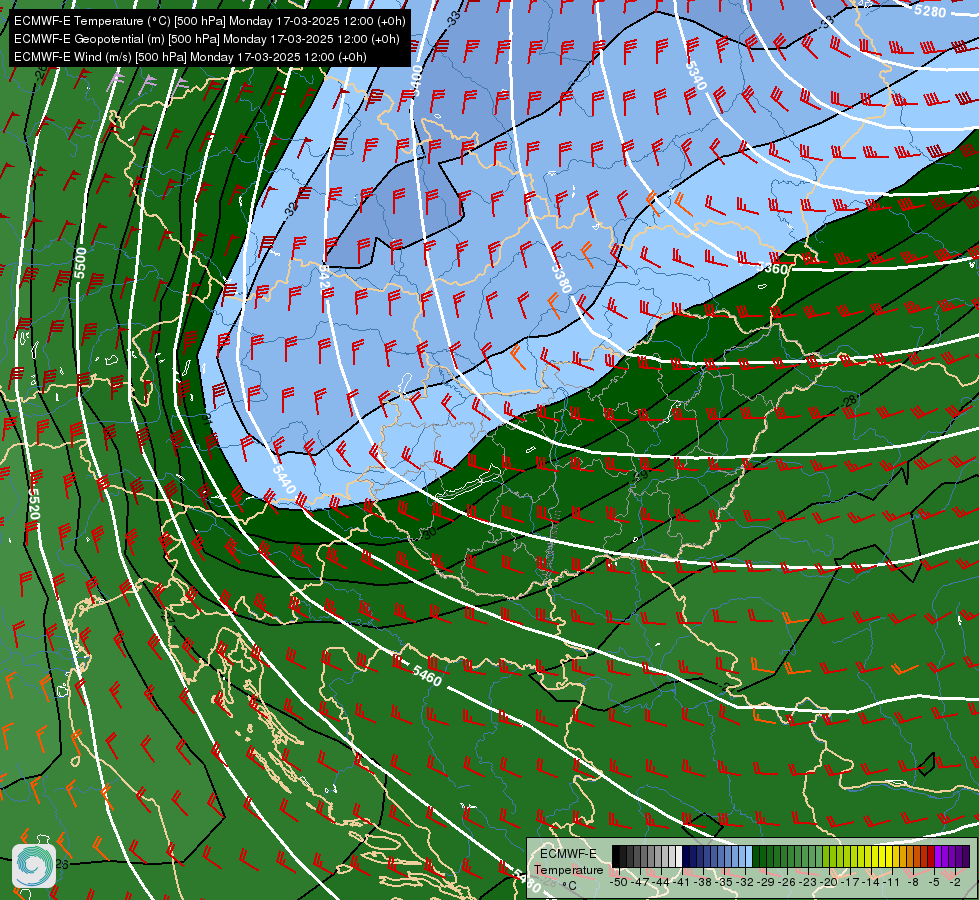This screenshot has height=900, width=979.
Task: Click the 5280 geopotential contour label
Action: tap(930, 11)
